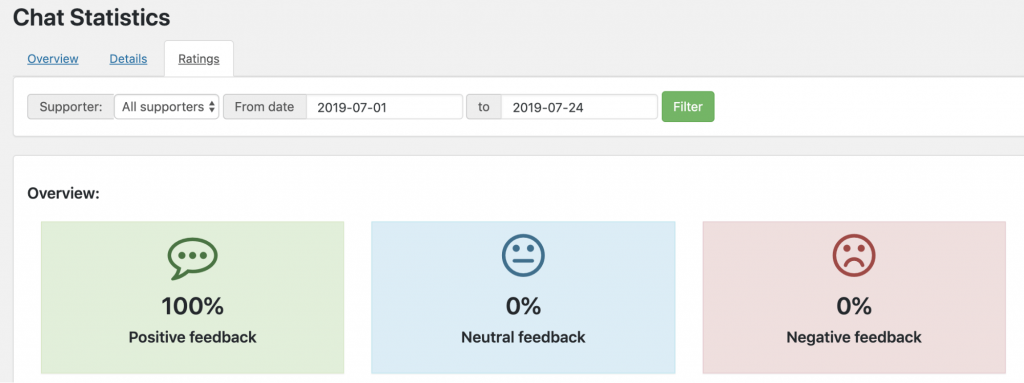Switch to the Details tab
Viewport: 1024px width, 383px height.
(128, 59)
